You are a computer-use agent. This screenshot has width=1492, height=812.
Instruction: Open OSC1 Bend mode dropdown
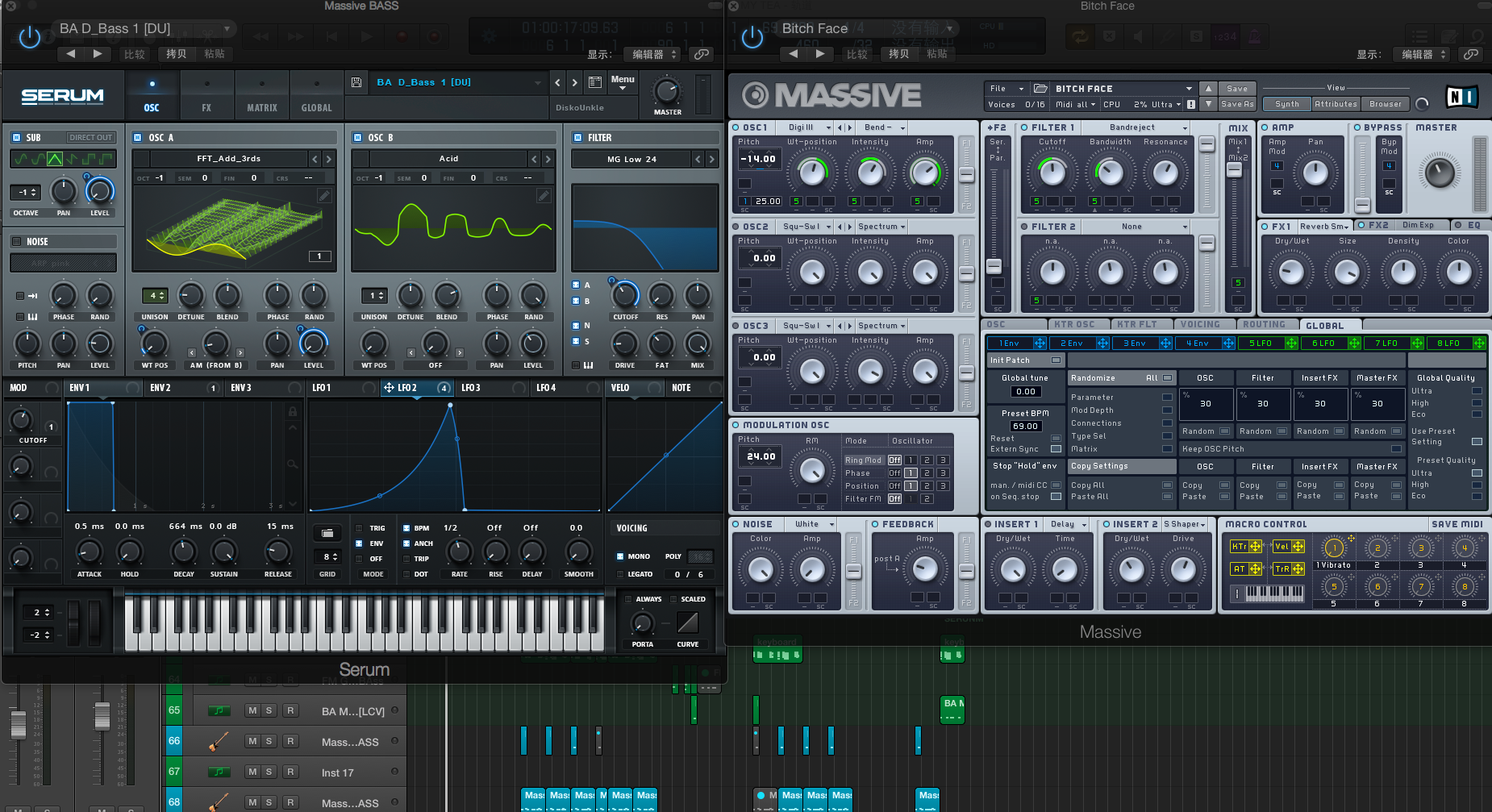[885, 127]
